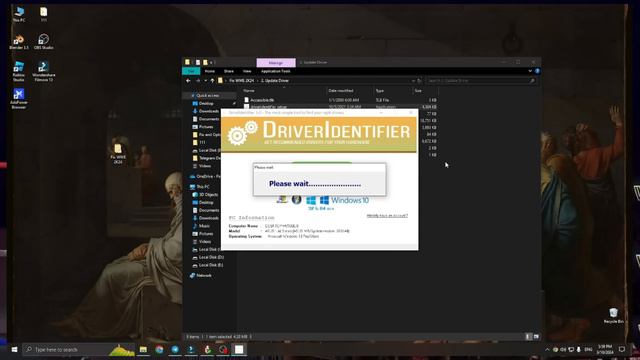Screen dimensions: 640x360
Task: Click the Fix WWE 2K24 breadcrumb
Action: [241, 81]
